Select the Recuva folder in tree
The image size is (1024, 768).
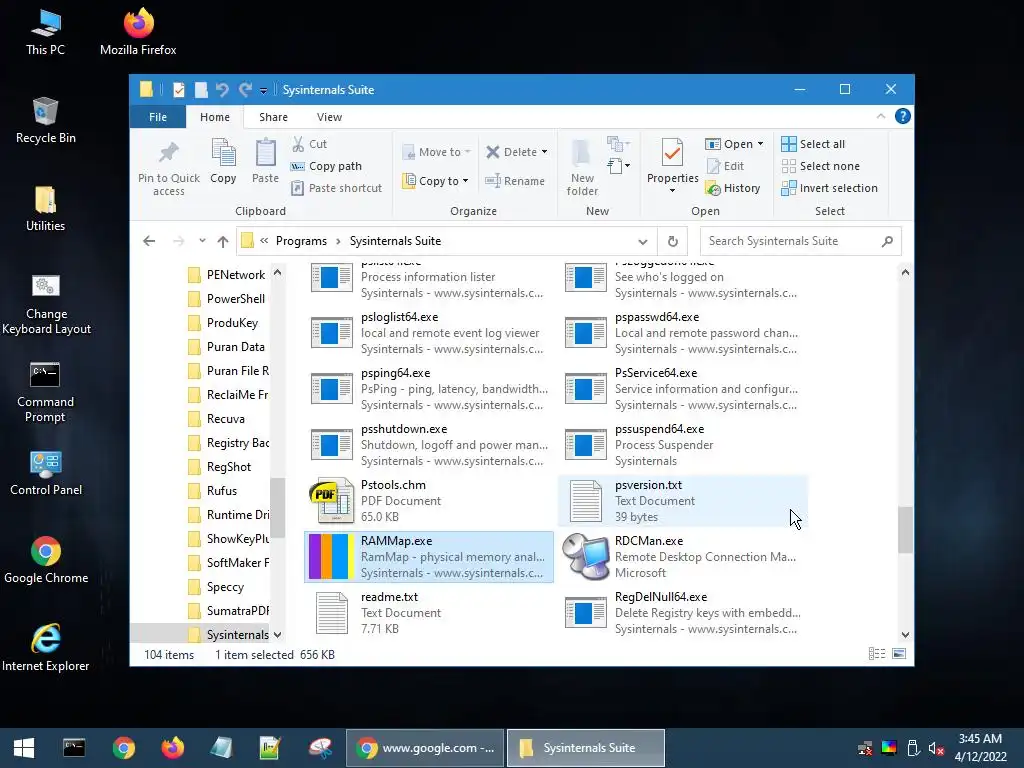pos(226,419)
